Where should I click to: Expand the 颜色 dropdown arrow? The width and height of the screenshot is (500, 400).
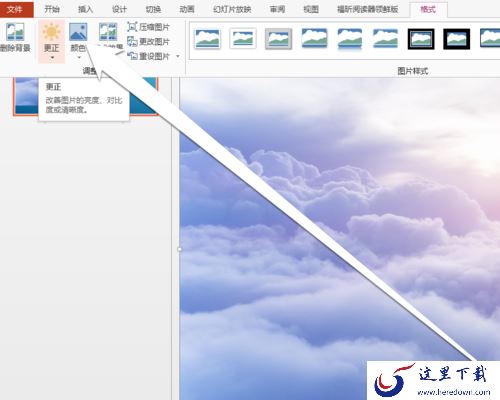(79, 58)
